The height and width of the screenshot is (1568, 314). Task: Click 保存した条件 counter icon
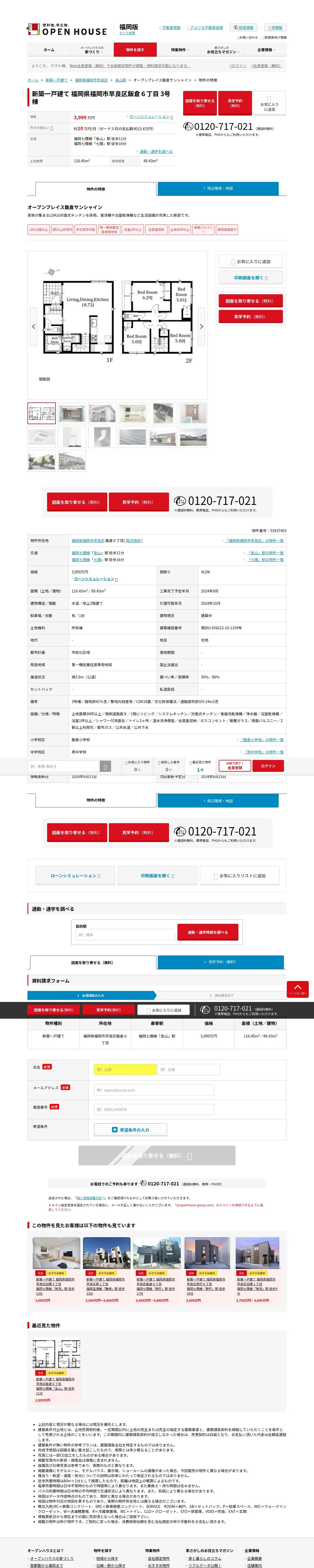click(169, 766)
